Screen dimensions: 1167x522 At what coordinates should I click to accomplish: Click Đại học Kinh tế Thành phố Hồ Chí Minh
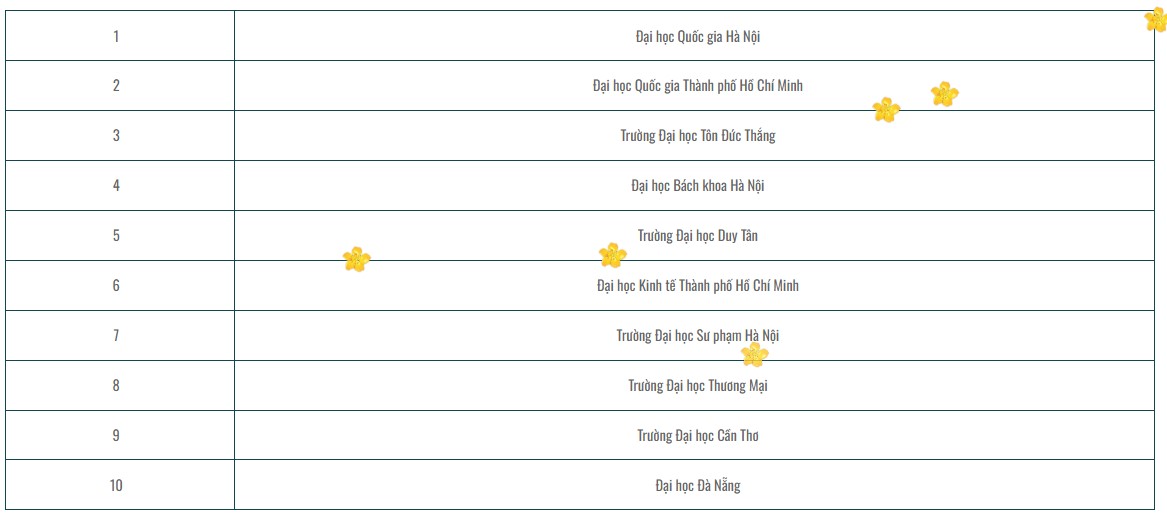[x=697, y=286]
